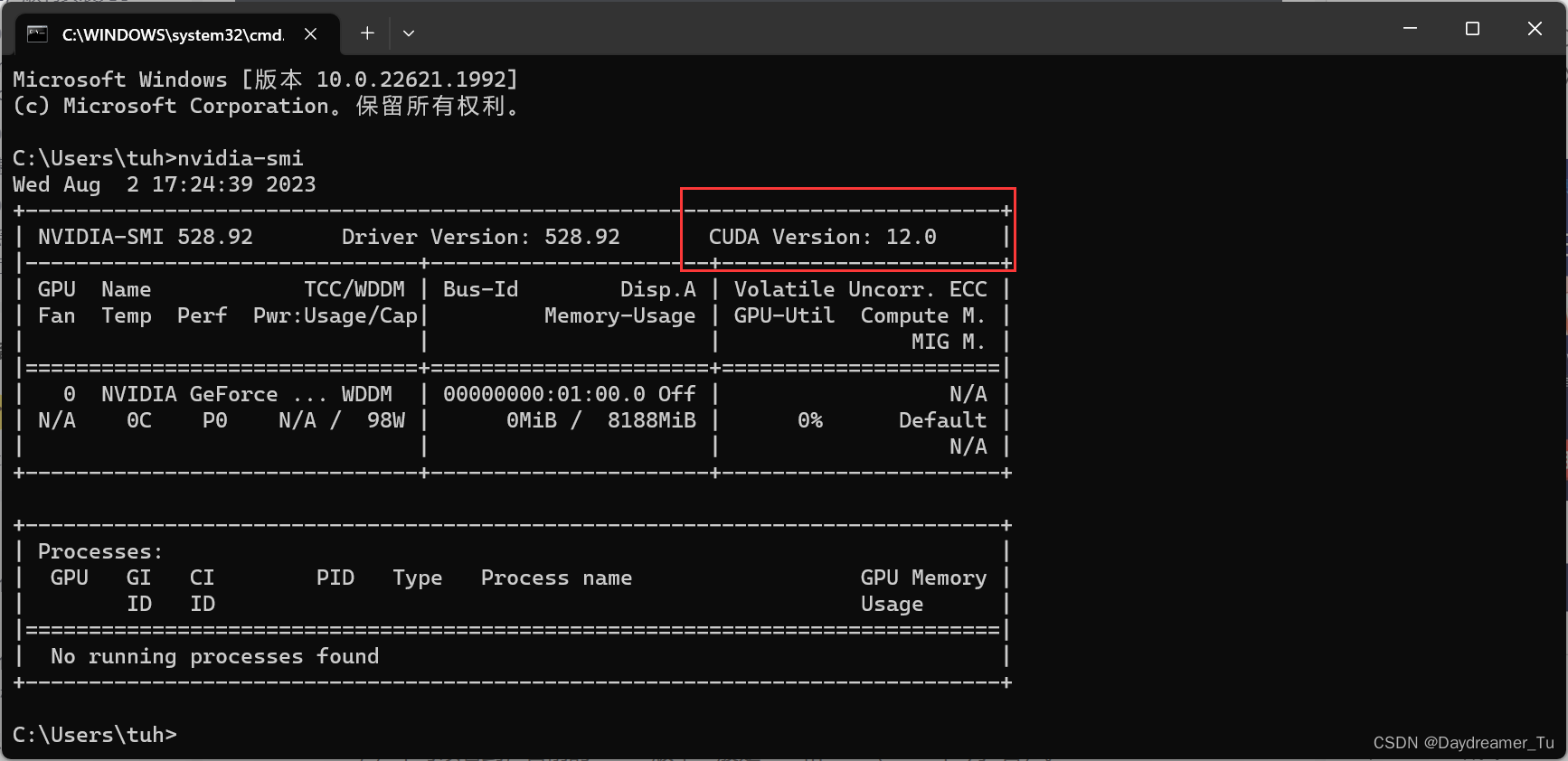Close the C:\WINDOWS\system32\cmd tab

pyautogui.click(x=310, y=33)
